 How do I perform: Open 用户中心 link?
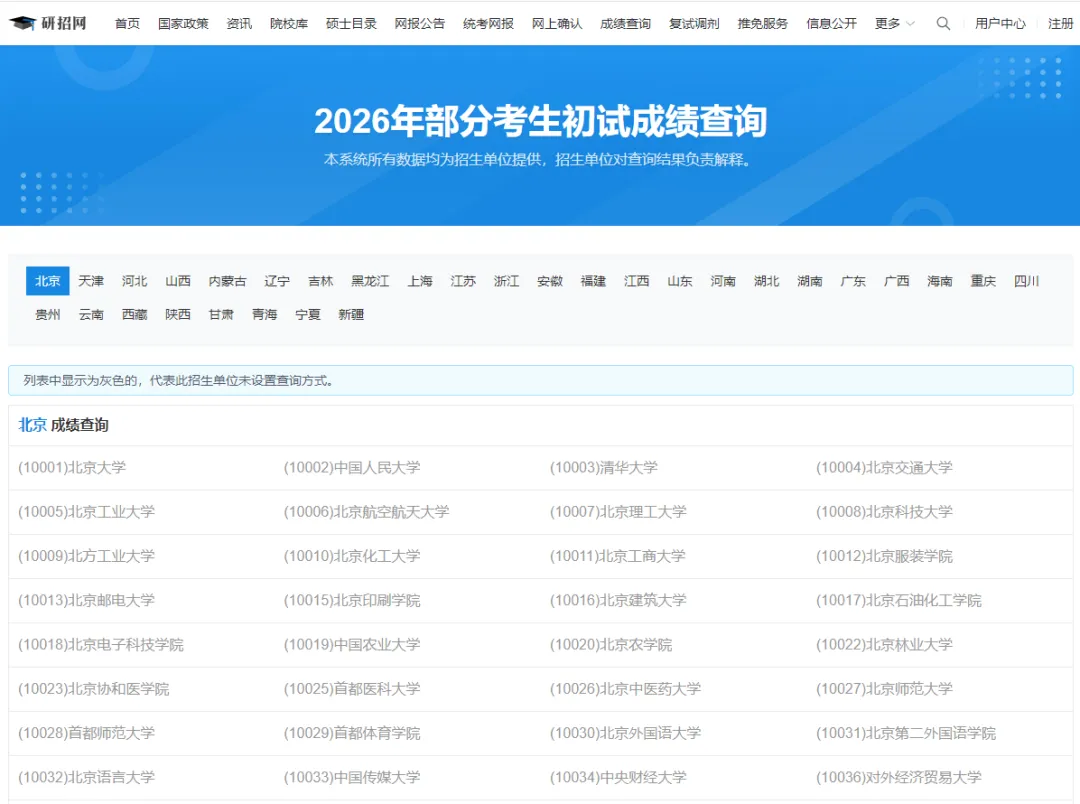pos(1000,23)
